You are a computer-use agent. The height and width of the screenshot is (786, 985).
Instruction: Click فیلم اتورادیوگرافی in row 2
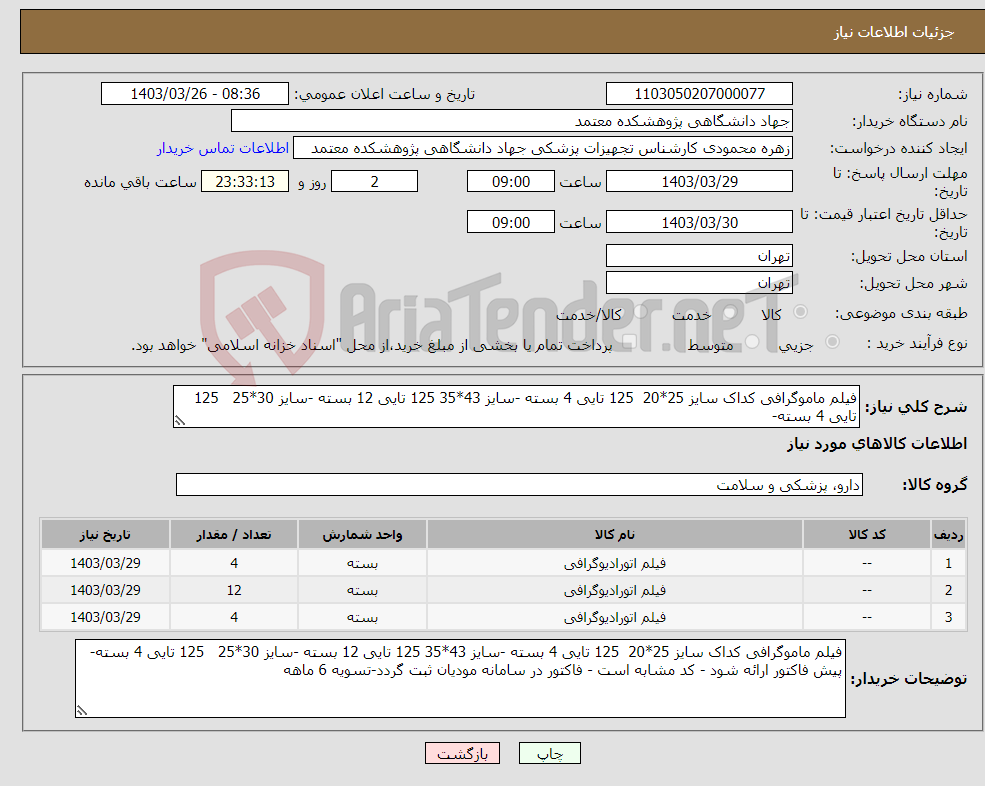click(614, 591)
